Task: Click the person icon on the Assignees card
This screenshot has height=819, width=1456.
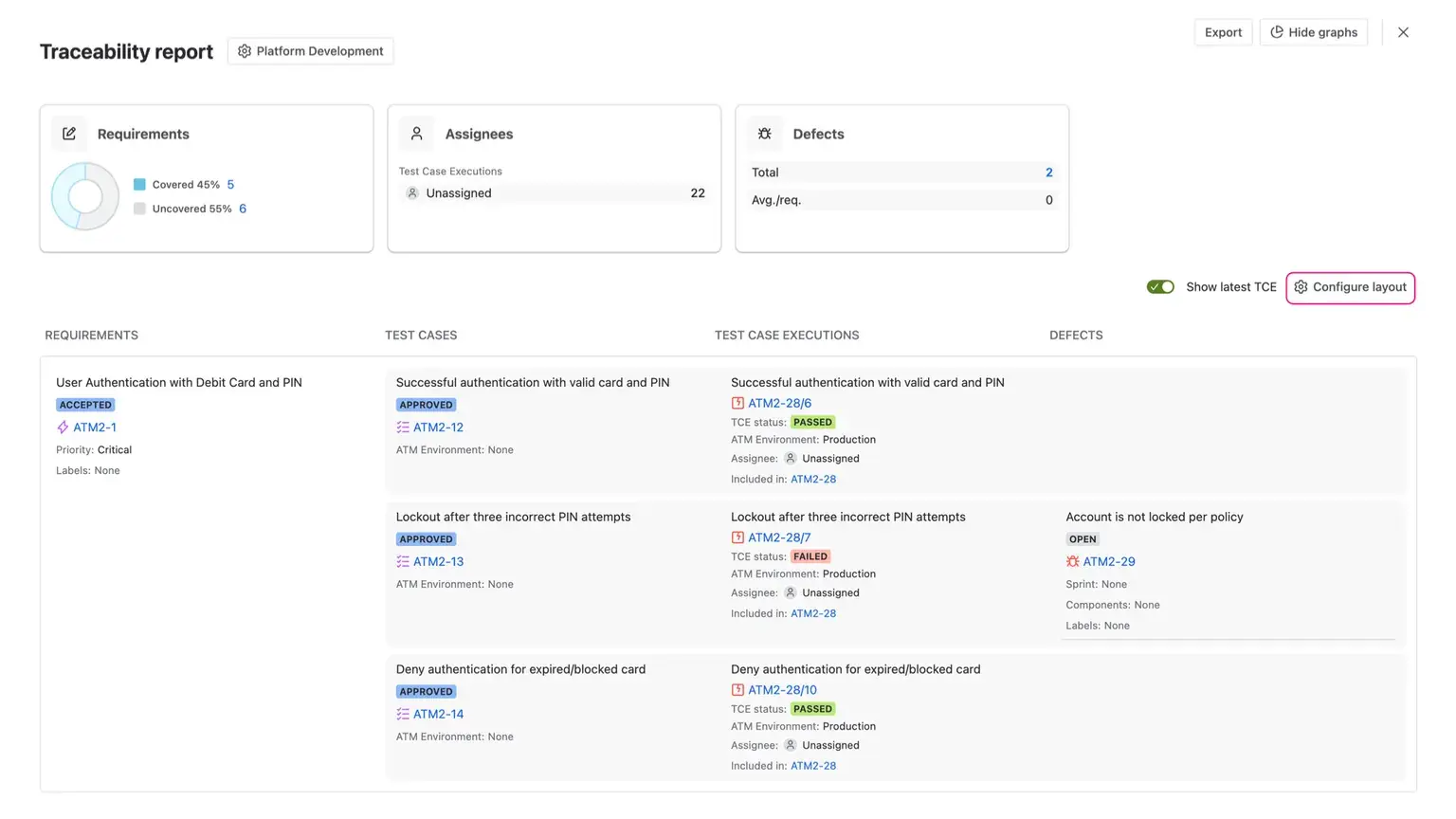Action: tap(417, 134)
